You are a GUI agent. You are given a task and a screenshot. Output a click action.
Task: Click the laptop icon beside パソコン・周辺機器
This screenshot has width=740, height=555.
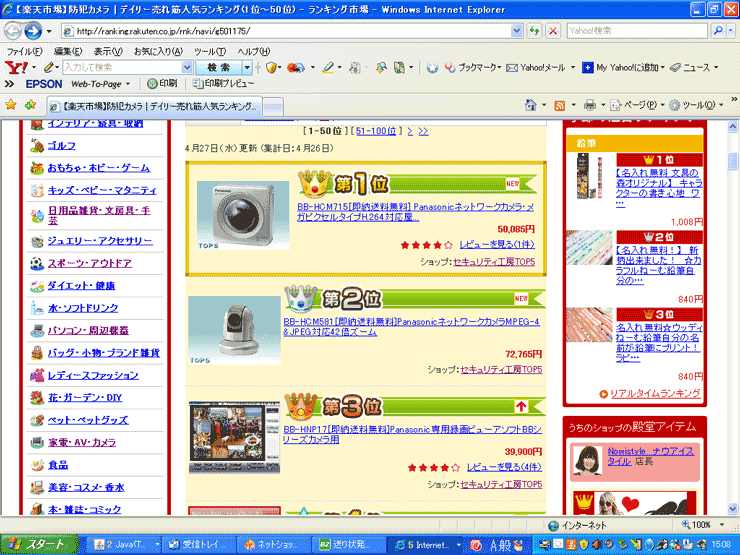click(x=37, y=330)
